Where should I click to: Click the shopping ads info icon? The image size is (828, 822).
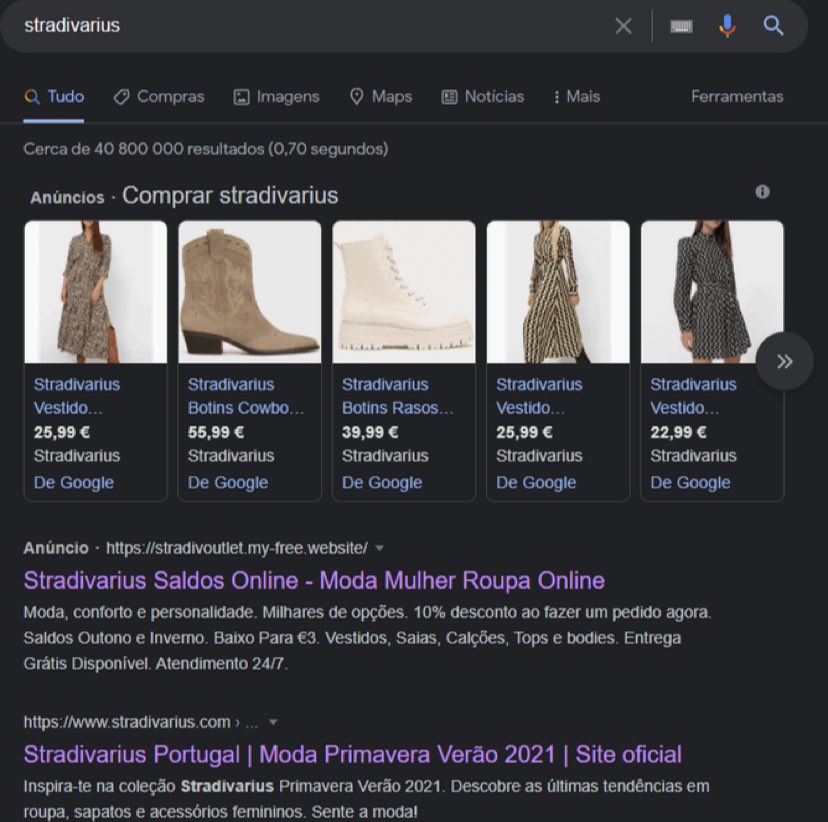pyautogui.click(x=762, y=192)
